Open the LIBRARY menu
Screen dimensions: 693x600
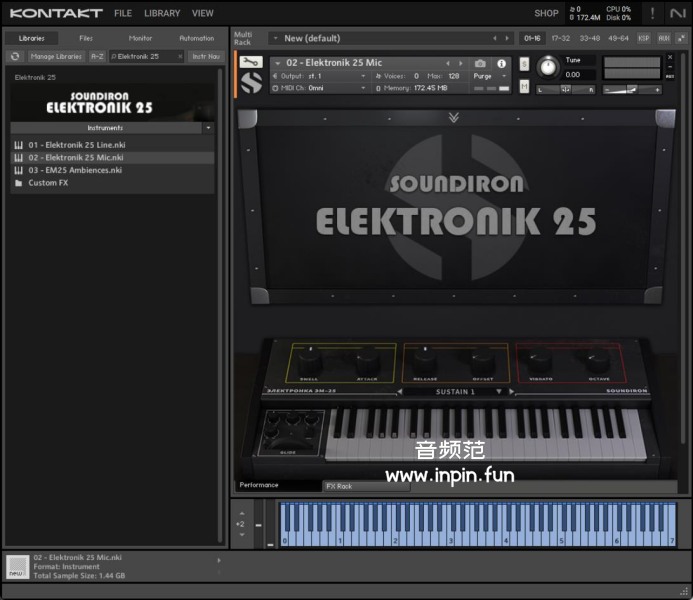(162, 13)
